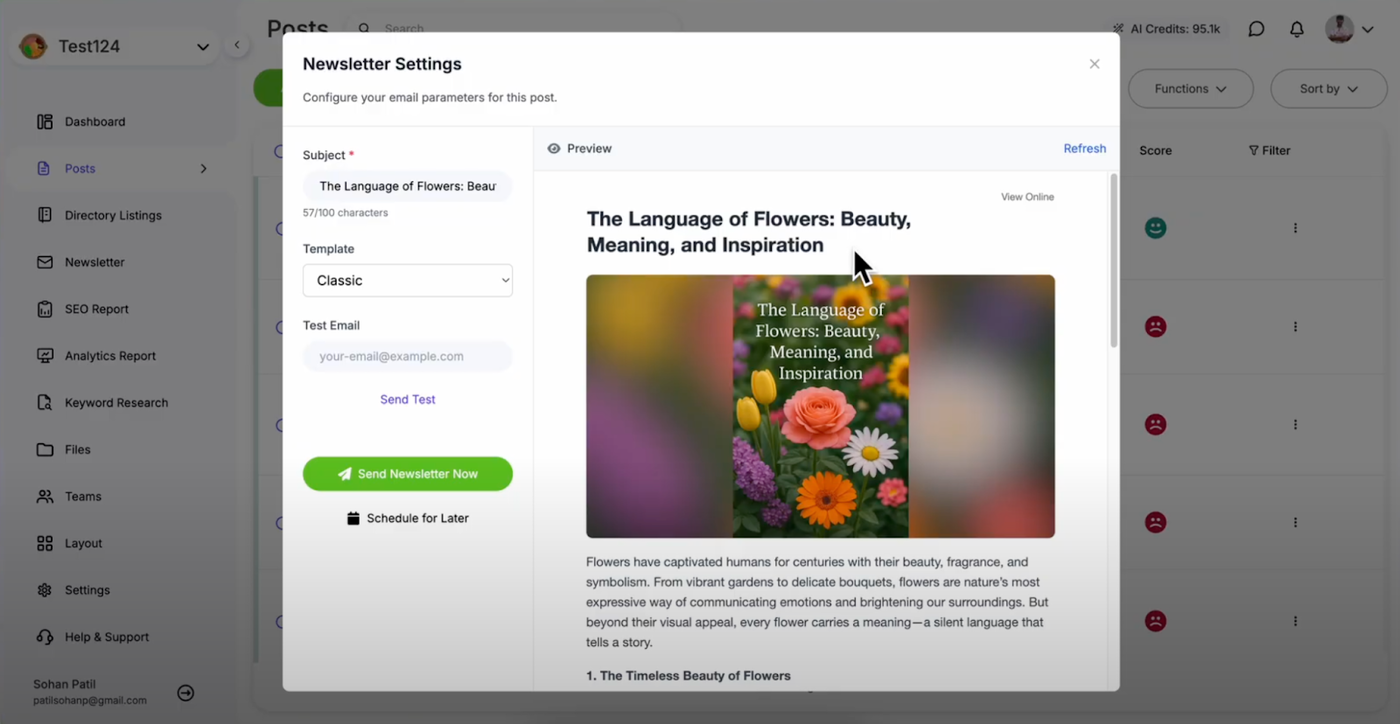Image resolution: width=1400 pixels, height=724 pixels.
Task: Open the Sort by dropdown
Action: coord(1328,89)
